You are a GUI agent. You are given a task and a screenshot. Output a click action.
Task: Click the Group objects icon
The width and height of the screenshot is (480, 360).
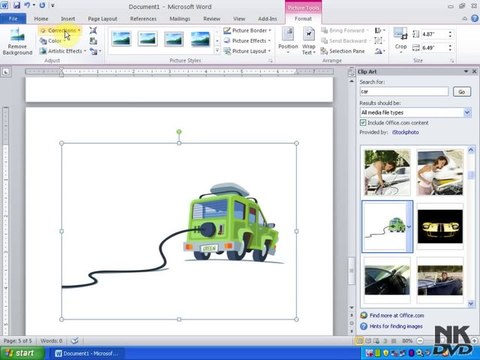click(x=378, y=41)
